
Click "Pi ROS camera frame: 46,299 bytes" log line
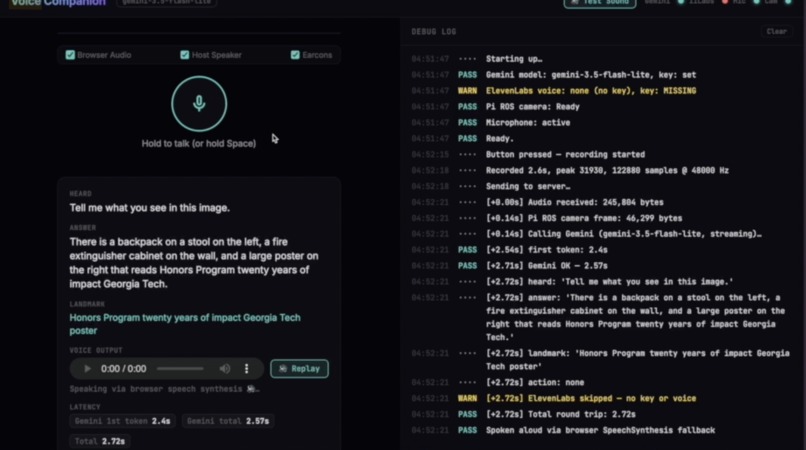tap(584, 218)
